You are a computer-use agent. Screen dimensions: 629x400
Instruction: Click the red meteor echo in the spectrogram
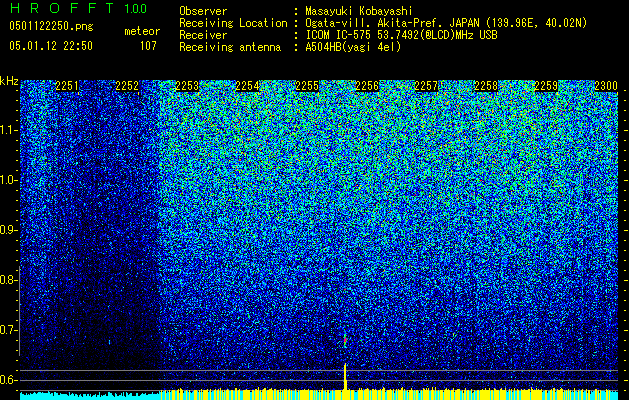click(345, 341)
